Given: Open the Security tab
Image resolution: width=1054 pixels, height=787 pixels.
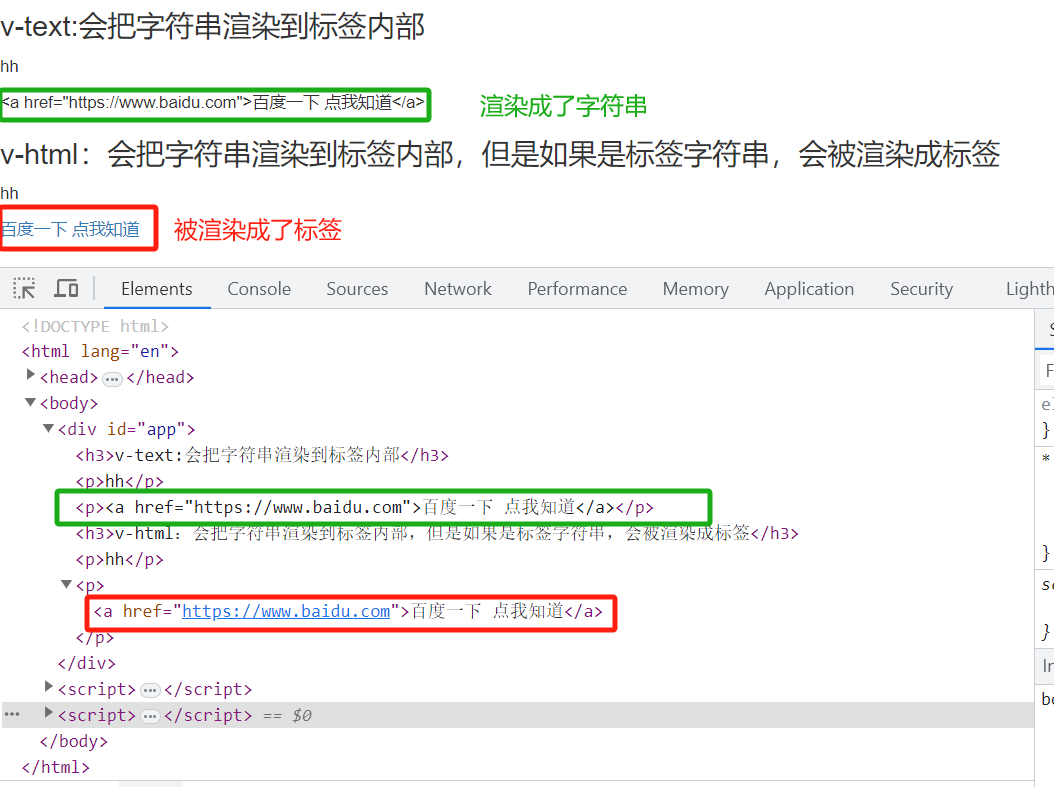Looking at the screenshot, I should [922, 289].
